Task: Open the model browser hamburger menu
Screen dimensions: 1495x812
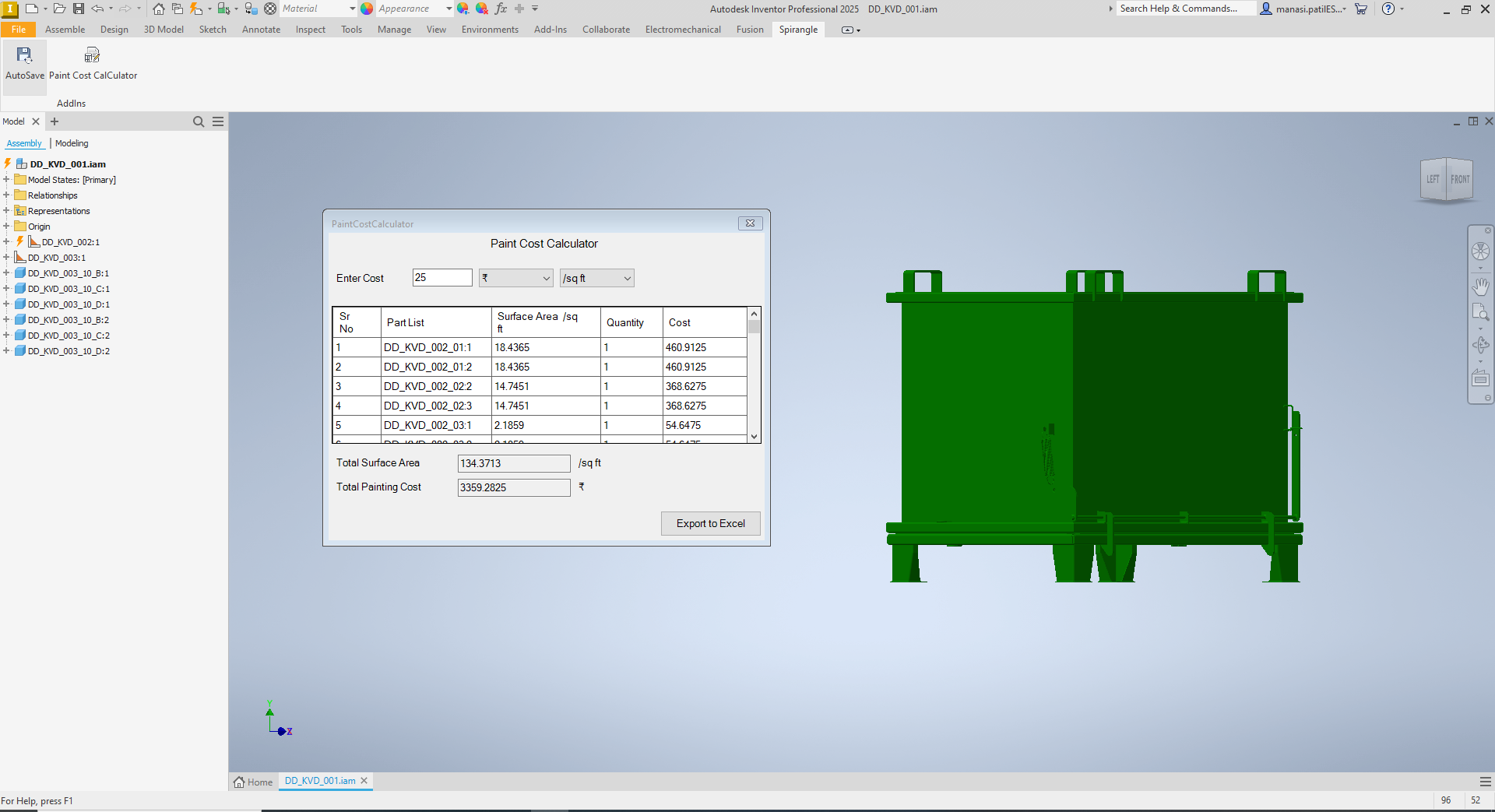Action: pos(218,121)
